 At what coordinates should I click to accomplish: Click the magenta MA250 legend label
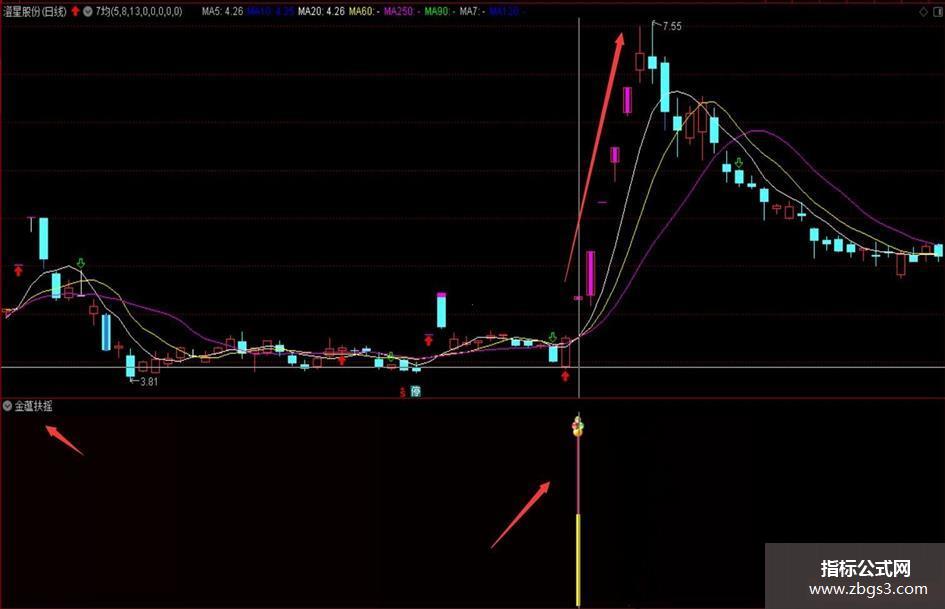tap(401, 11)
